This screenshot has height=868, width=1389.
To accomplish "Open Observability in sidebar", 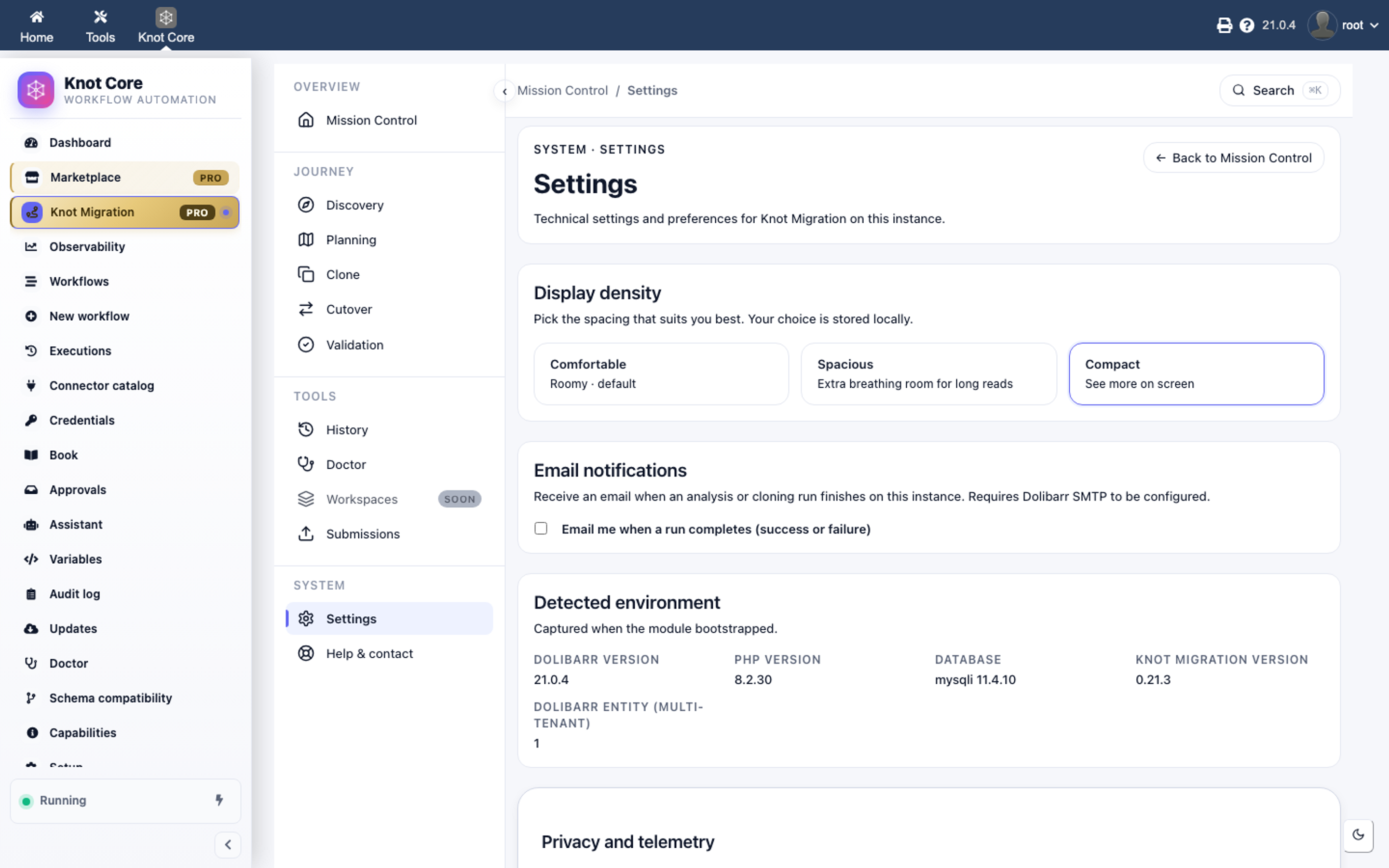I will (x=124, y=247).
